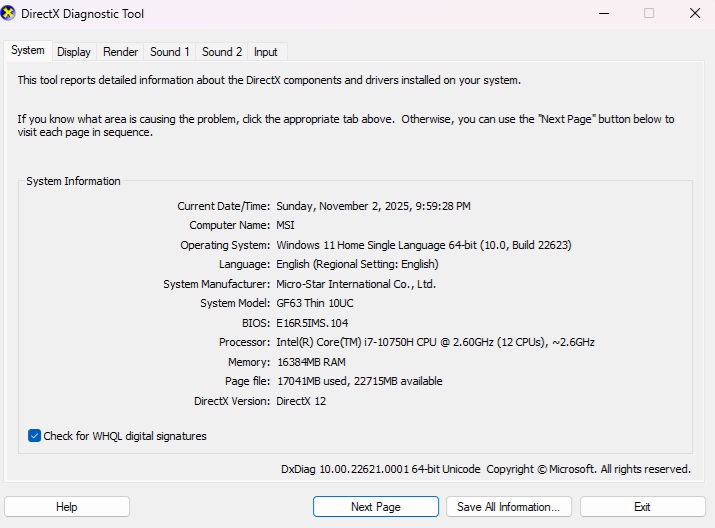Click the Processor value text
Screen dimensions: 715x528
[x=435, y=342]
